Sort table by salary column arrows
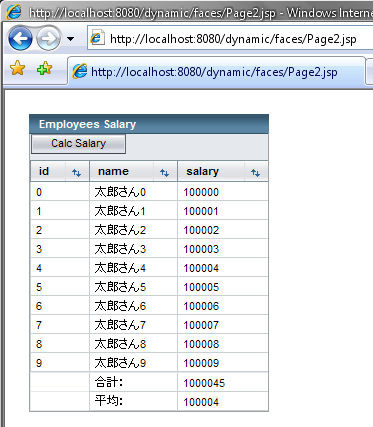The width and height of the screenshot is (373, 427). pyautogui.click(x=255, y=173)
